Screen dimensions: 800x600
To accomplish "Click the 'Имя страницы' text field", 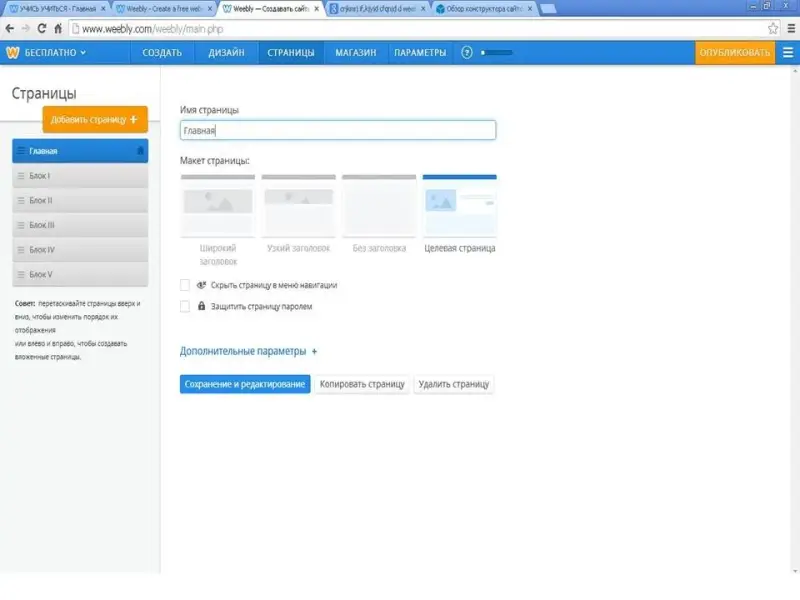I will 337,130.
